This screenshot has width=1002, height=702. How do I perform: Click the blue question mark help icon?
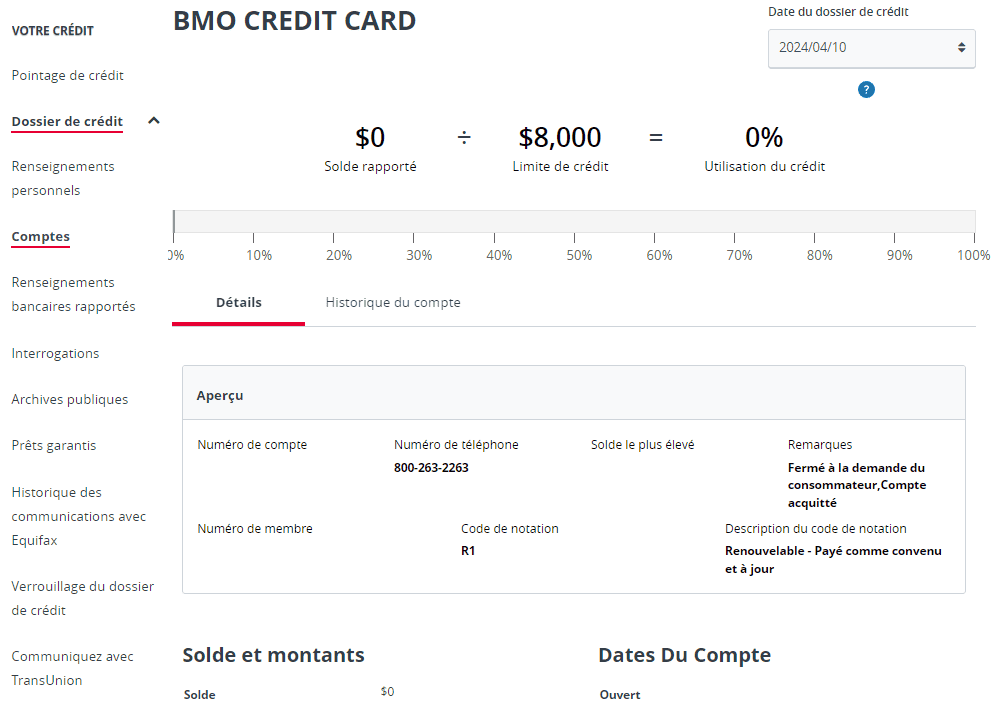pos(866,89)
